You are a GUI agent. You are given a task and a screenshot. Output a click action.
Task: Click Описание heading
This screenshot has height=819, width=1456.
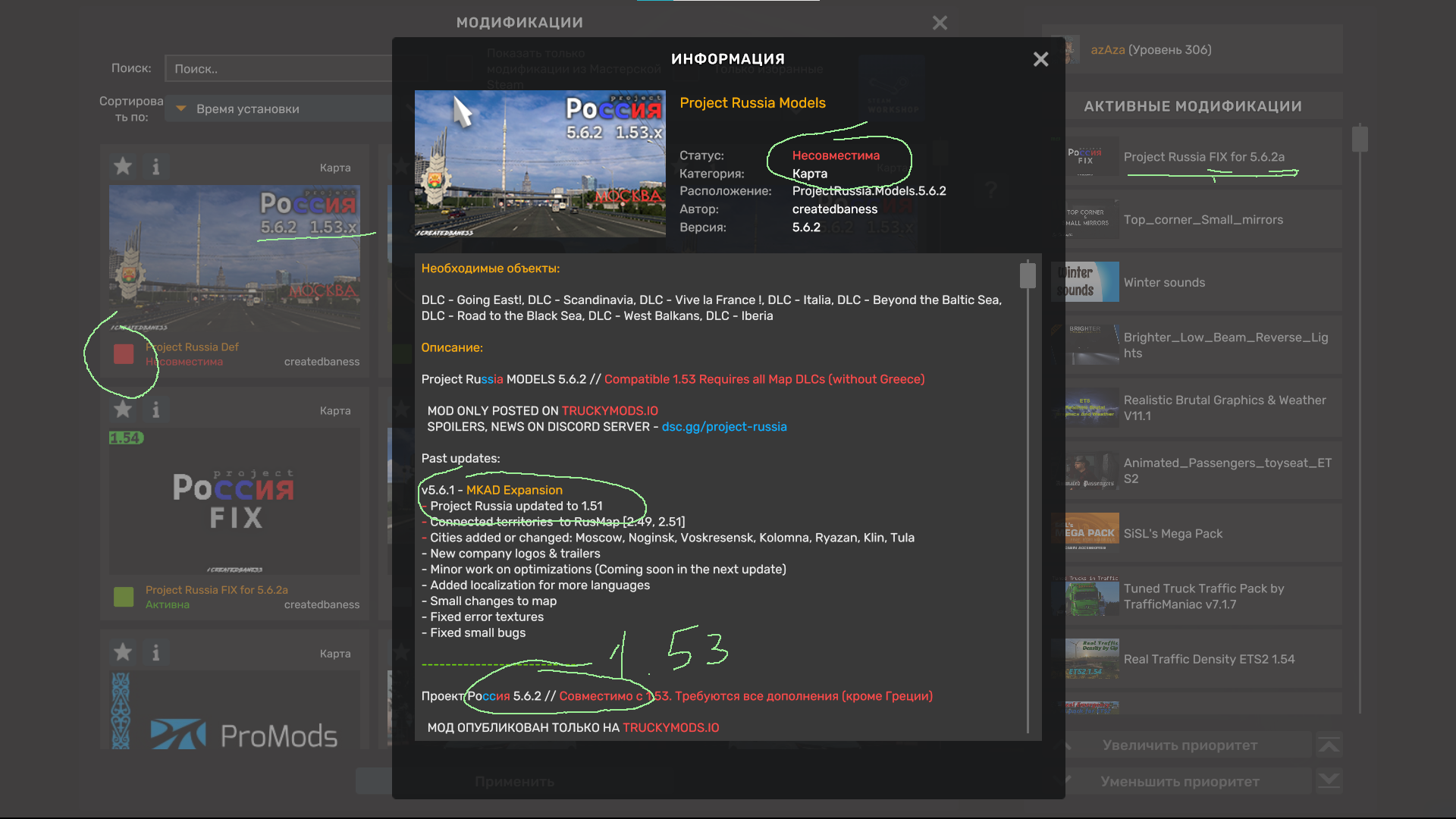[452, 348]
